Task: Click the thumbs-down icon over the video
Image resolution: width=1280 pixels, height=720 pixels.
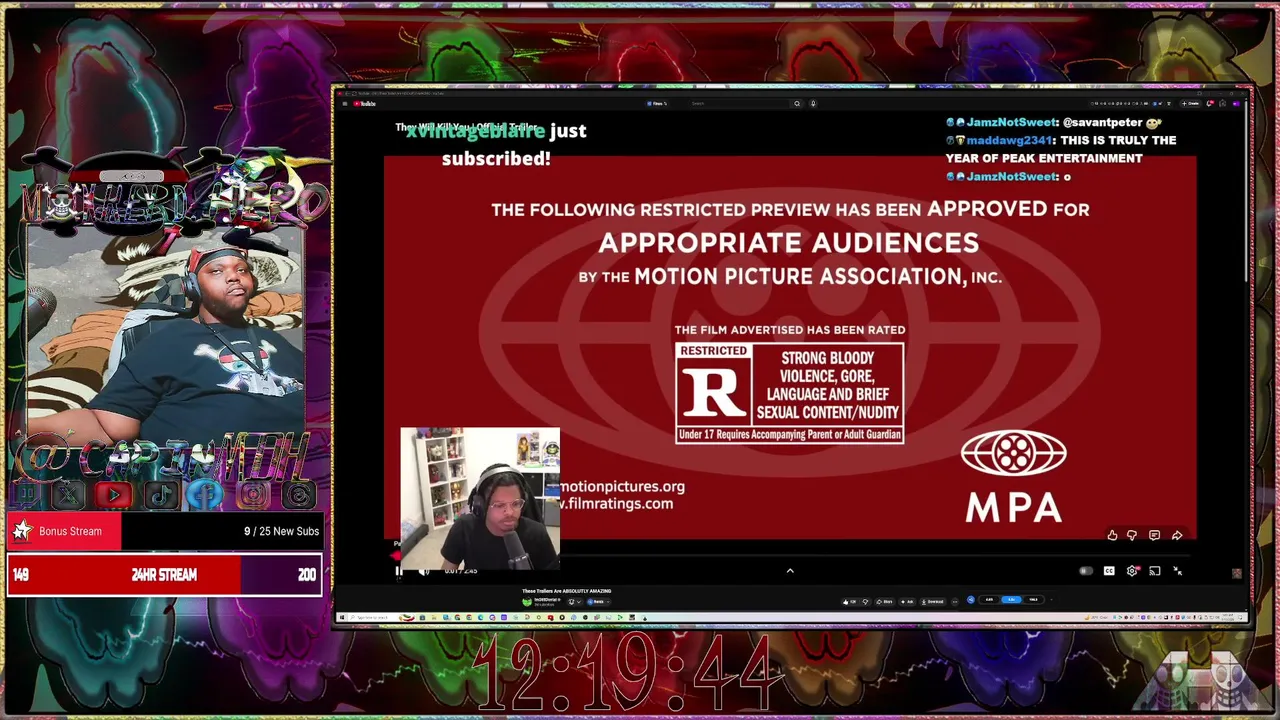Action: pos(1132,536)
